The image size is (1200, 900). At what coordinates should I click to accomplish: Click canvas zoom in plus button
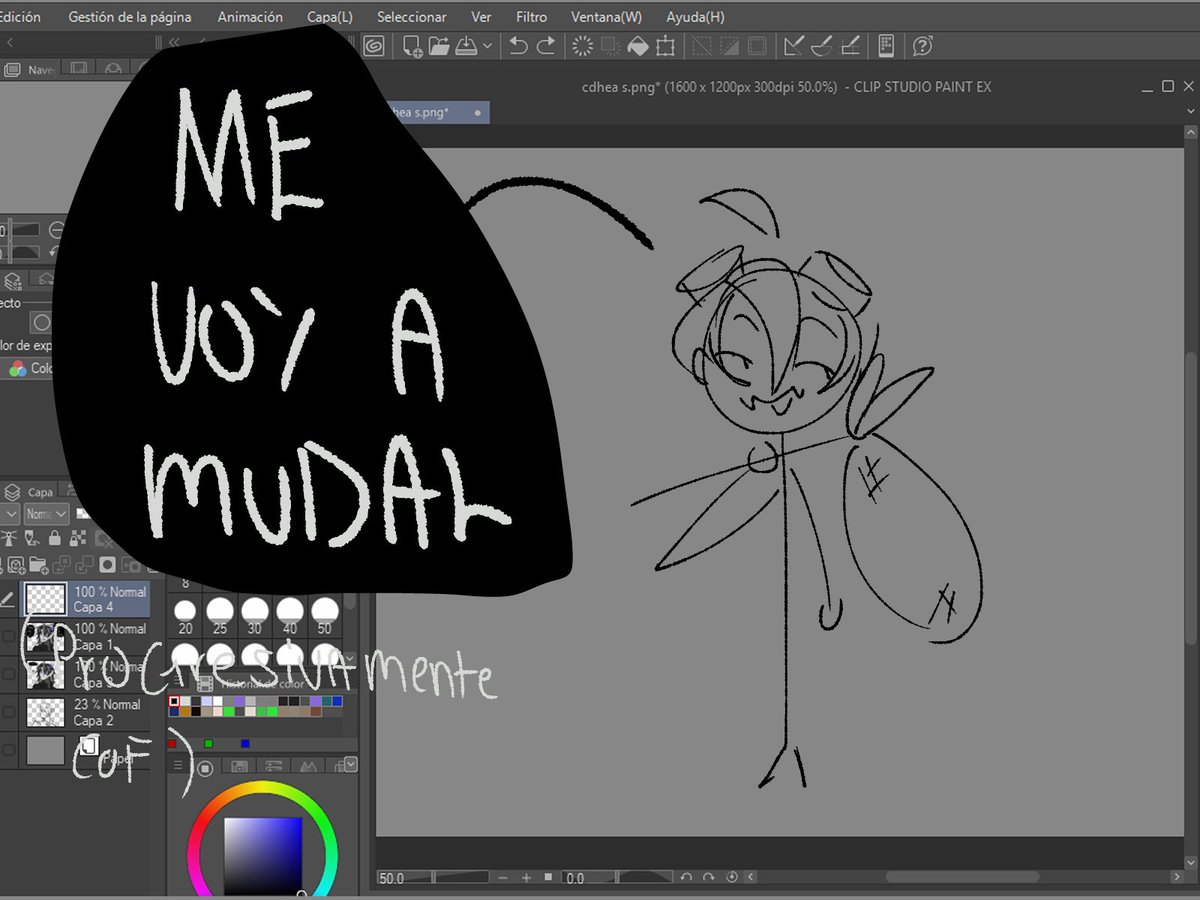point(527,878)
